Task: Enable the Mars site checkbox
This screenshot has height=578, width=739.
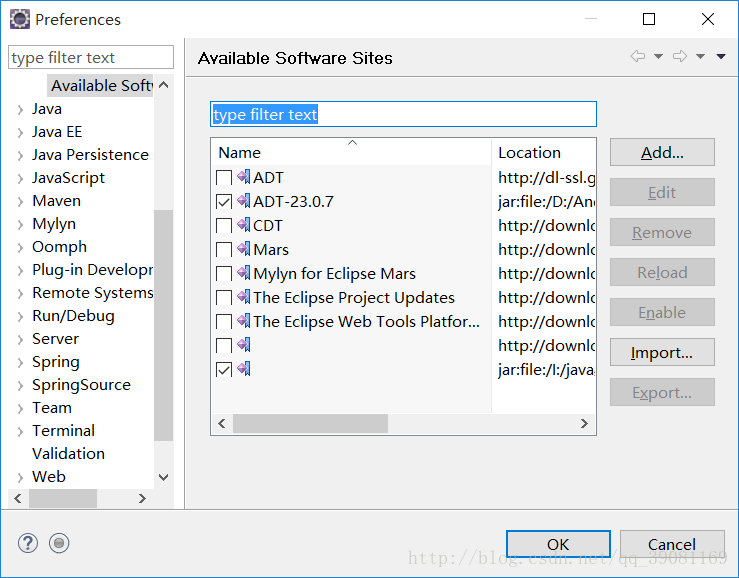Action: click(x=224, y=250)
